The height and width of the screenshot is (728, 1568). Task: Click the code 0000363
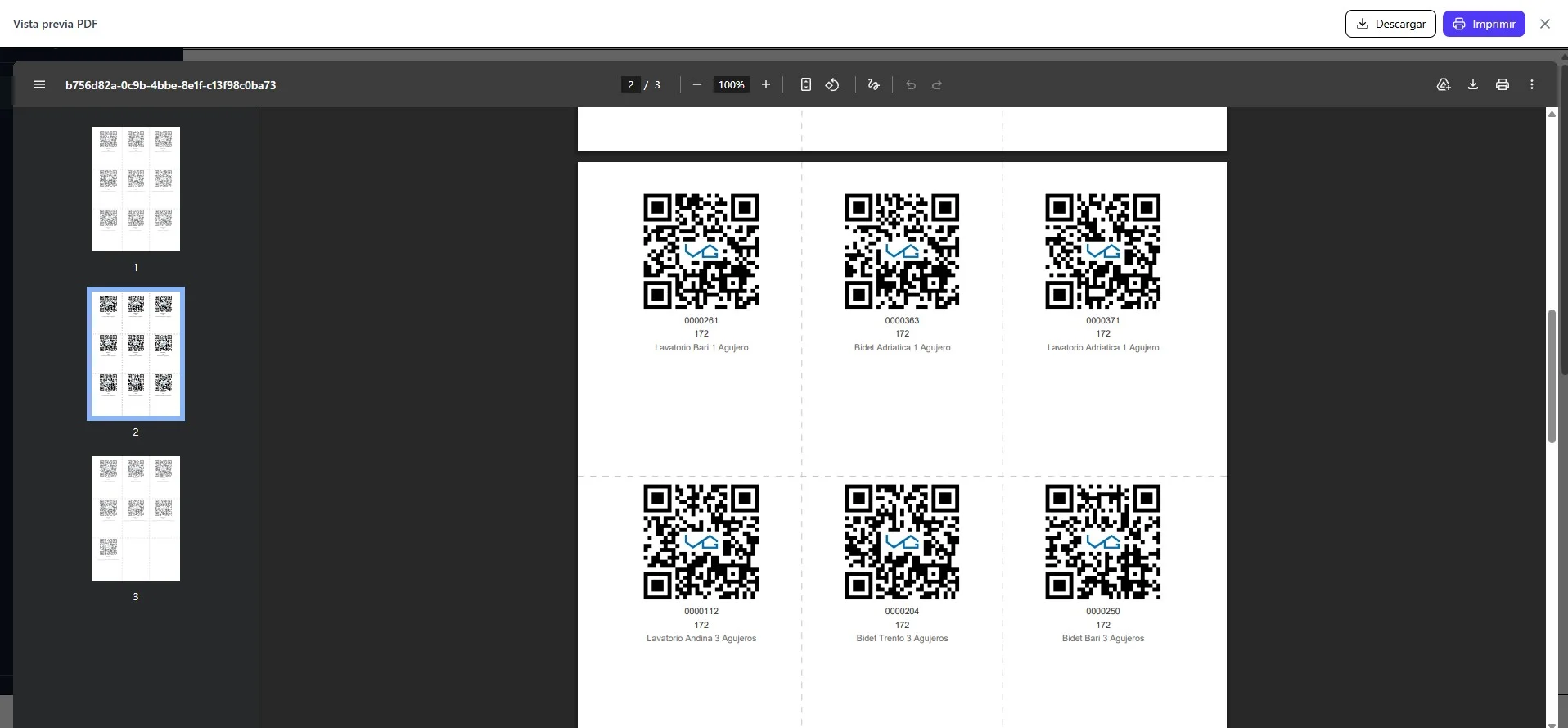click(x=902, y=321)
